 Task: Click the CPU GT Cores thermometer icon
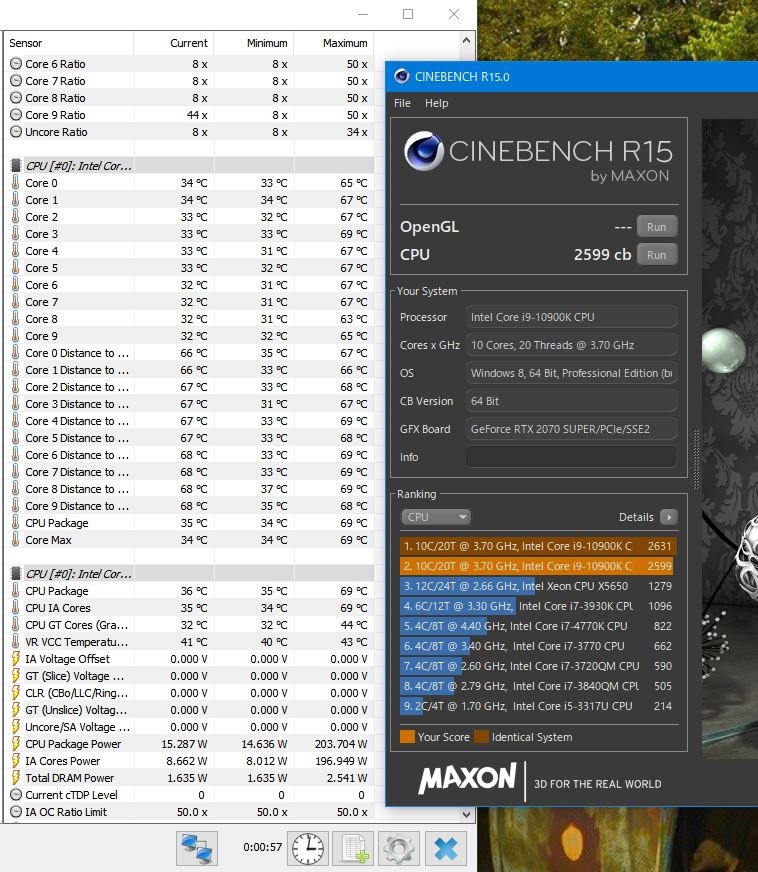(x=16, y=625)
